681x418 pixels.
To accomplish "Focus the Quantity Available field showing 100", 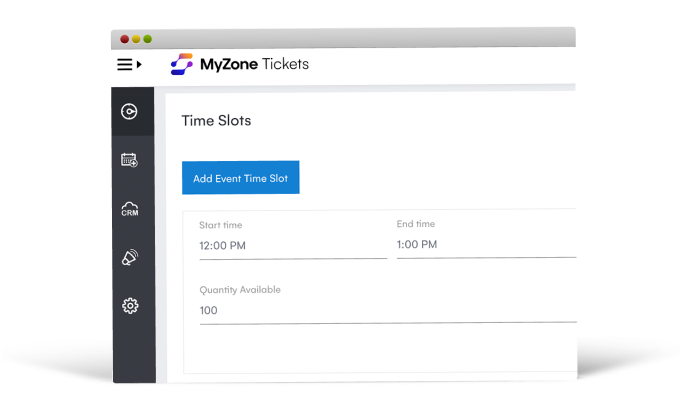I will point(388,311).
